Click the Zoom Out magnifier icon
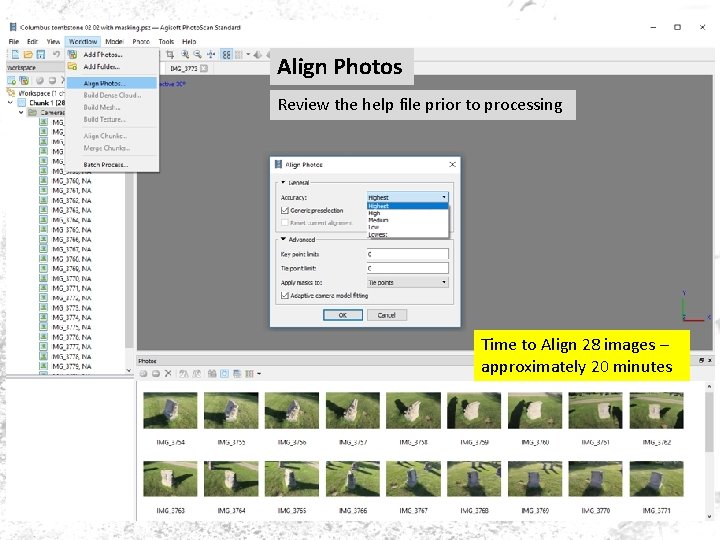 (198, 55)
